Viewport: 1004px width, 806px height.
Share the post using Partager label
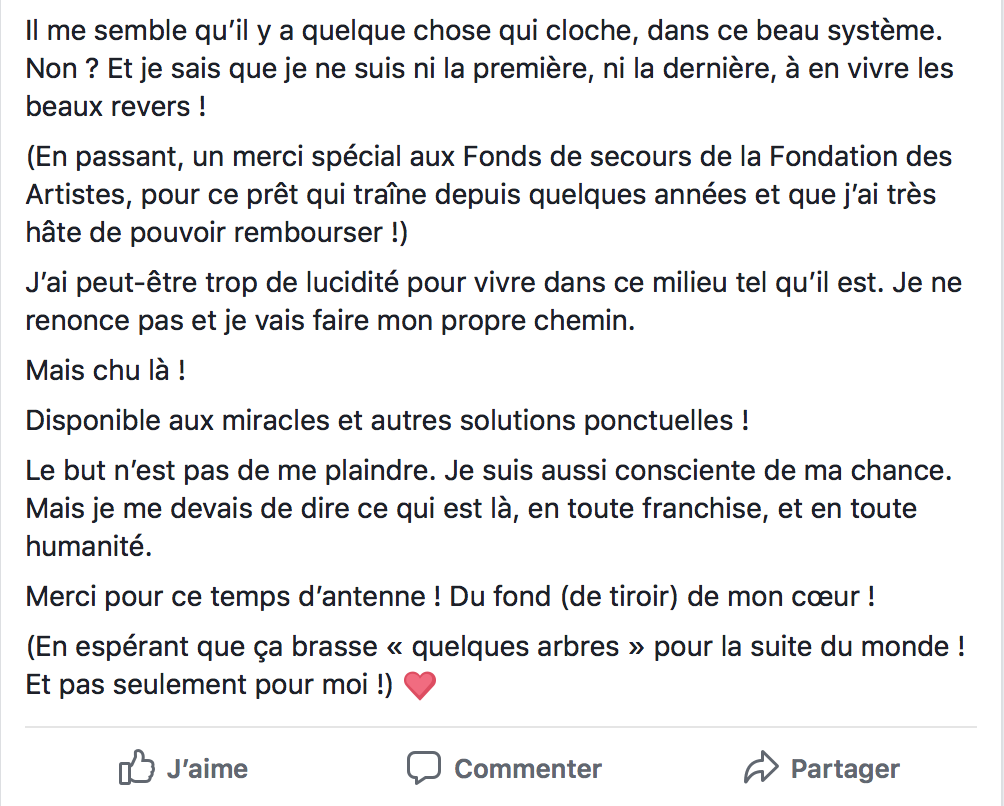[x=845, y=769]
